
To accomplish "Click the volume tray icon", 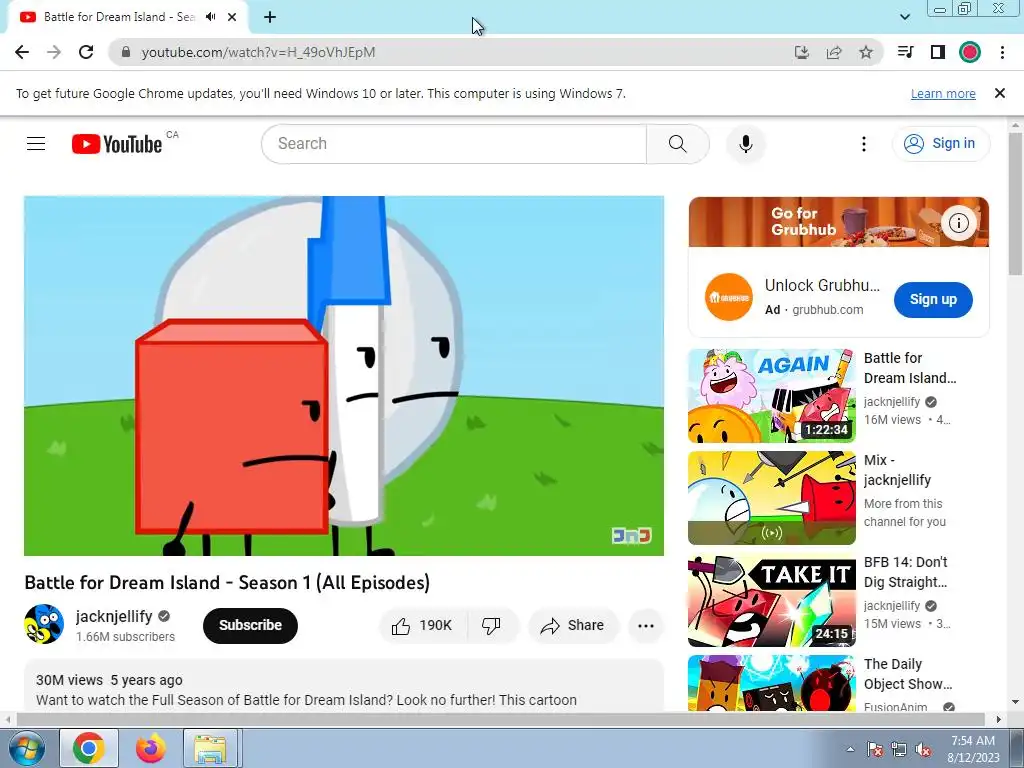I will (x=923, y=749).
